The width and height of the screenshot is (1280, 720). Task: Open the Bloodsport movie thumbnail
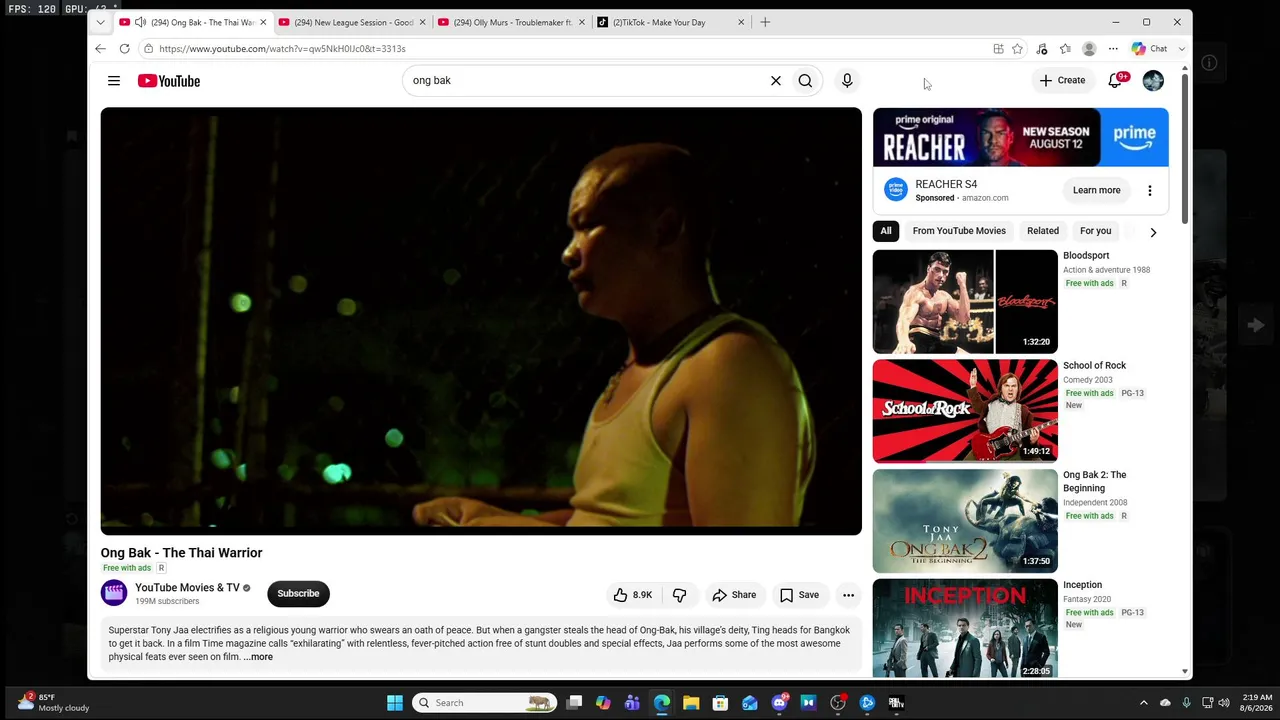pyautogui.click(x=965, y=302)
